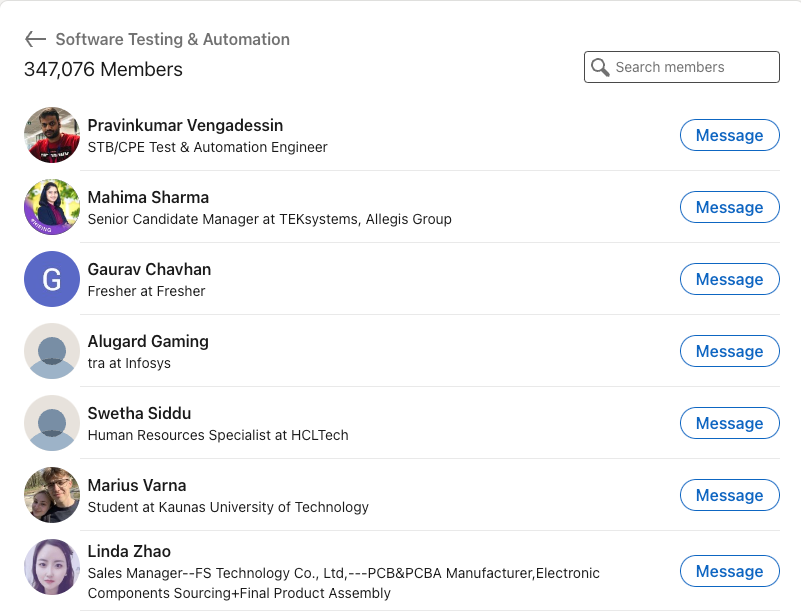Message Mahima Sharma

(729, 207)
